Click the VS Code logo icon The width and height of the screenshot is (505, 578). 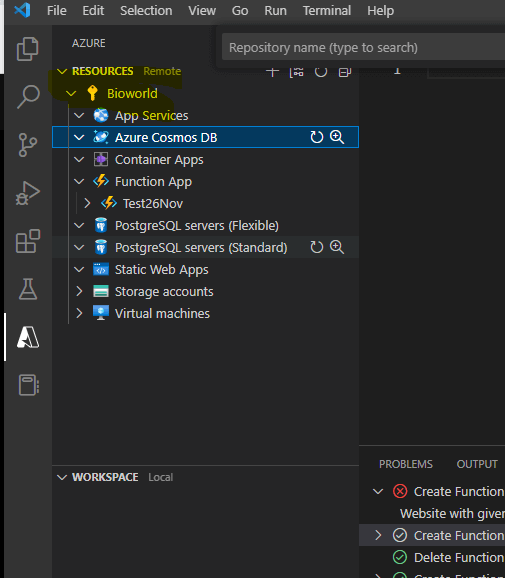click(x=22, y=10)
